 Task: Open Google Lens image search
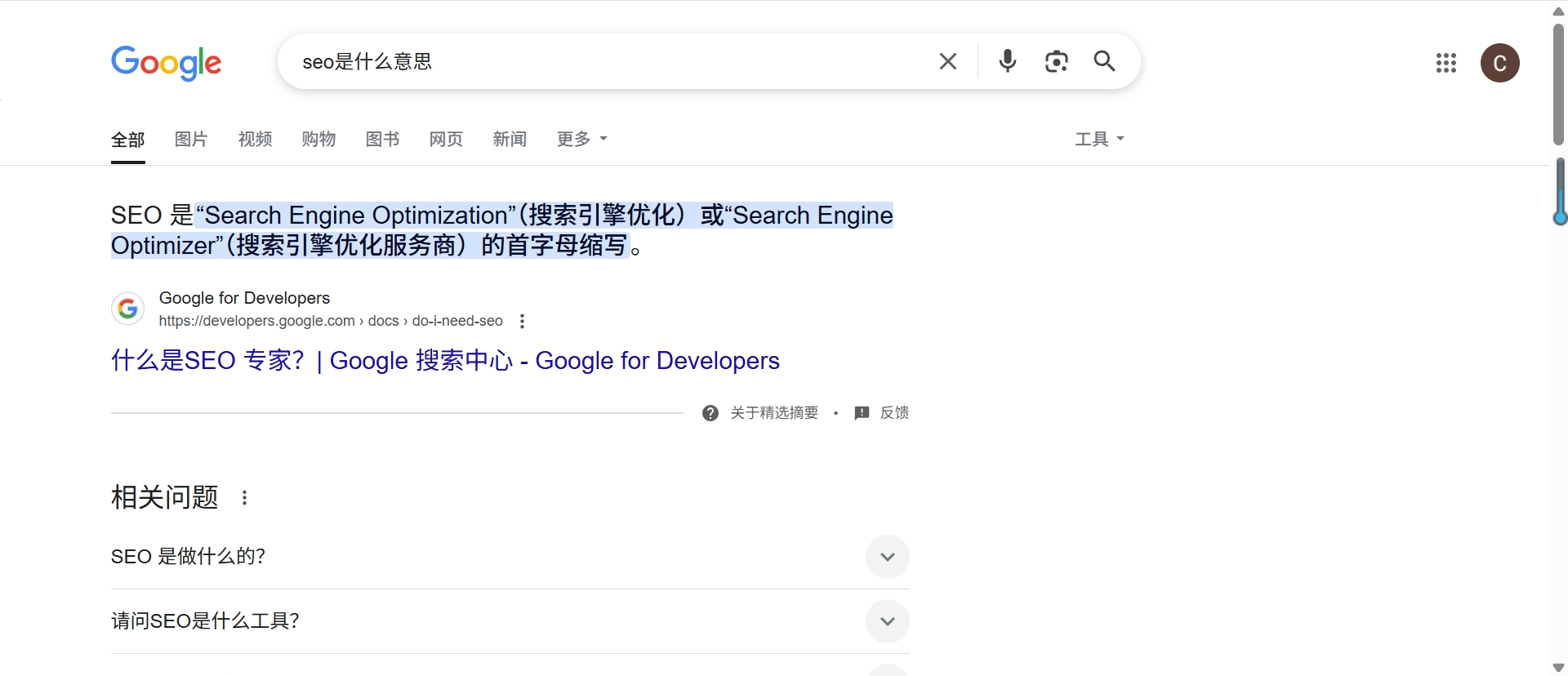[1056, 61]
